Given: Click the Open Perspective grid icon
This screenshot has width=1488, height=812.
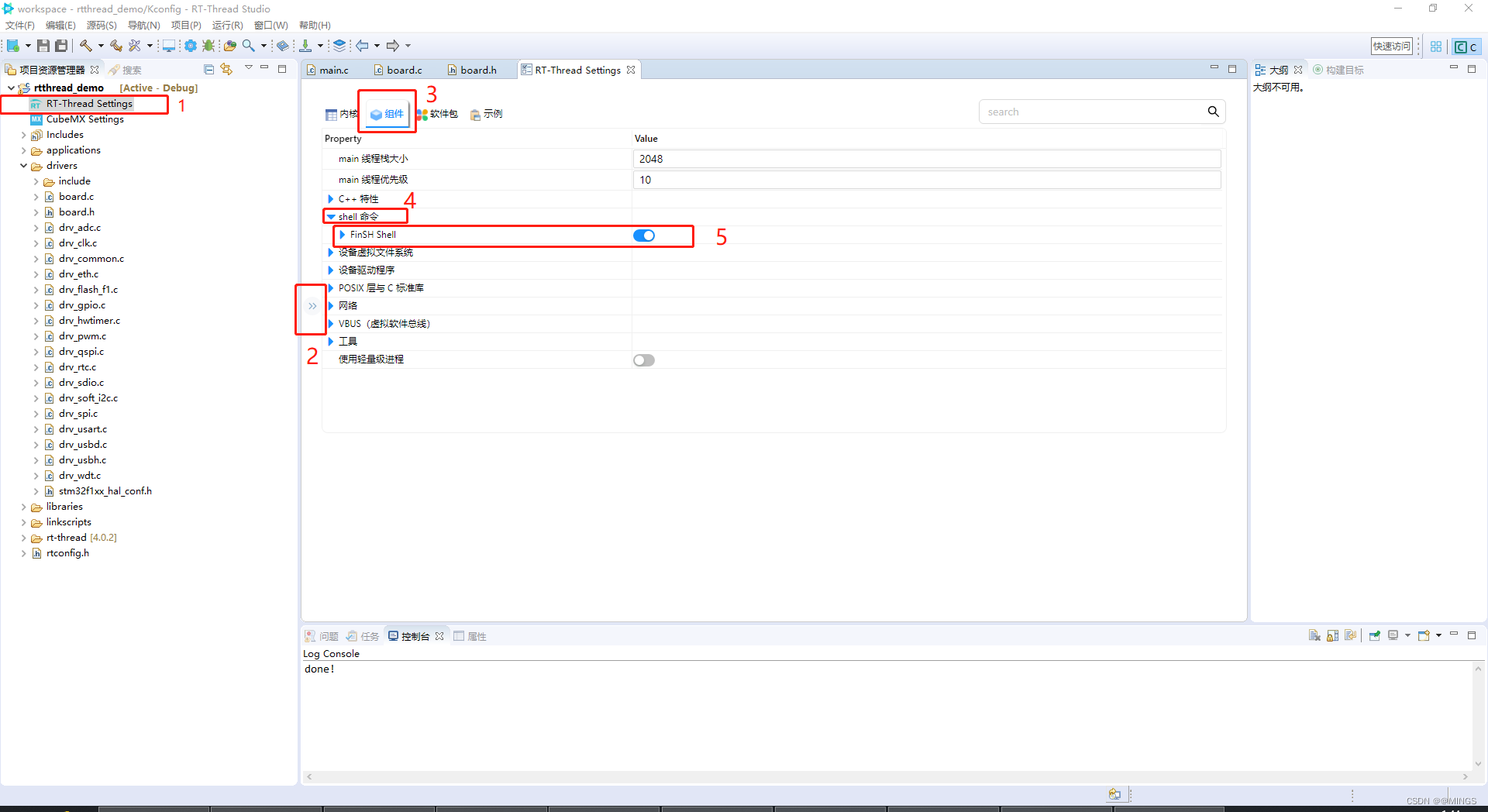Looking at the screenshot, I should click(x=1436, y=46).
